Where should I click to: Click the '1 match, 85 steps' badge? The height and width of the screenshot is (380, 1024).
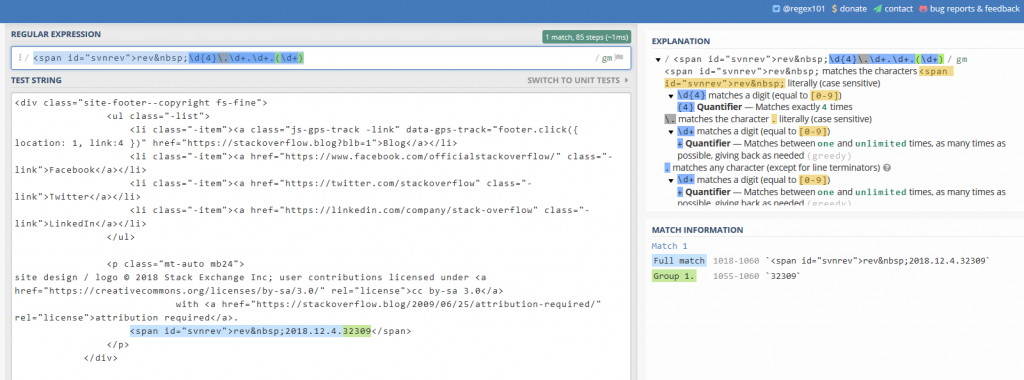[x=586, y=37]
